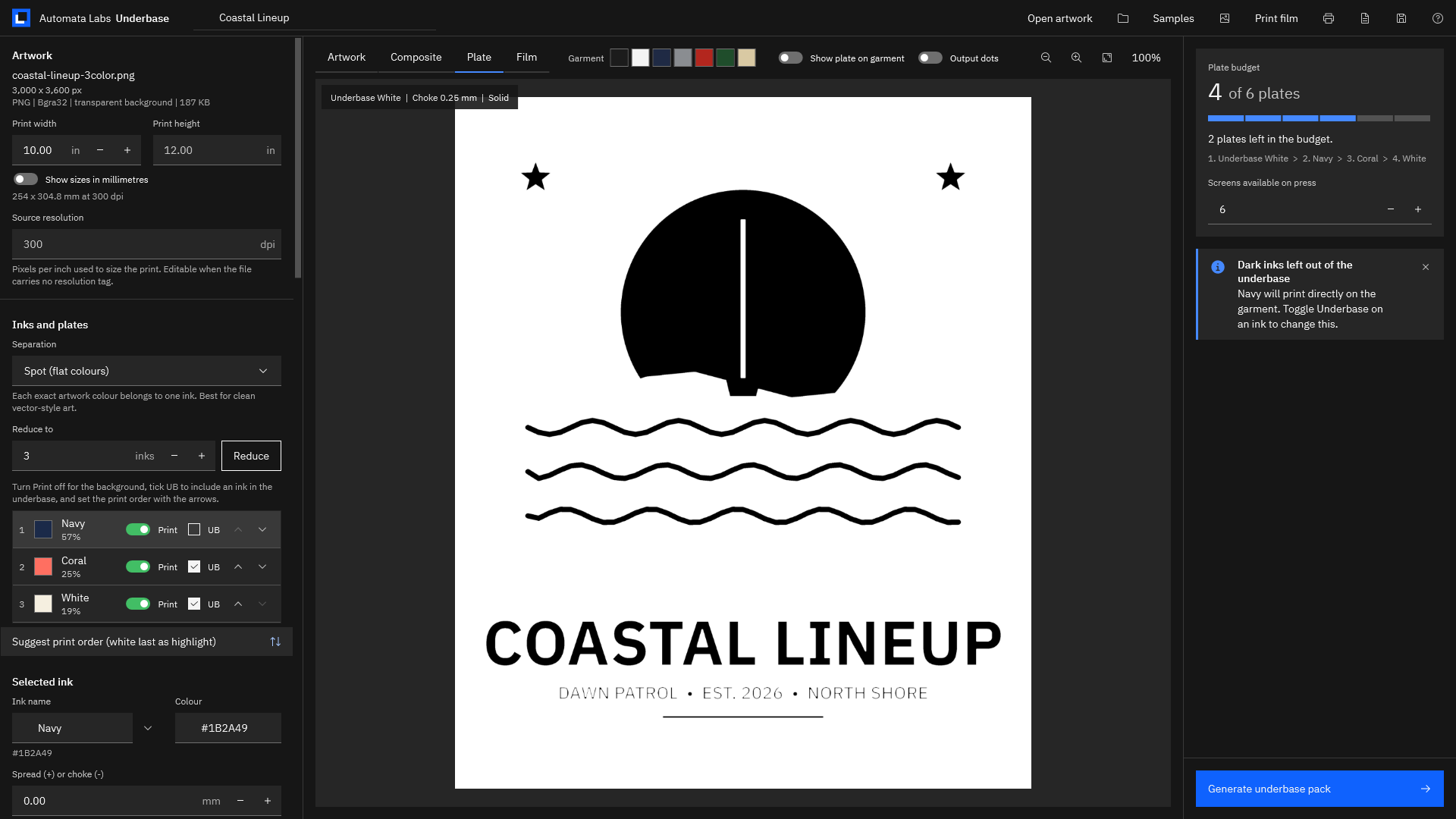Select the grey garment swatch
This screenshot has height=819, width=1456.
[x=683, y=58]
